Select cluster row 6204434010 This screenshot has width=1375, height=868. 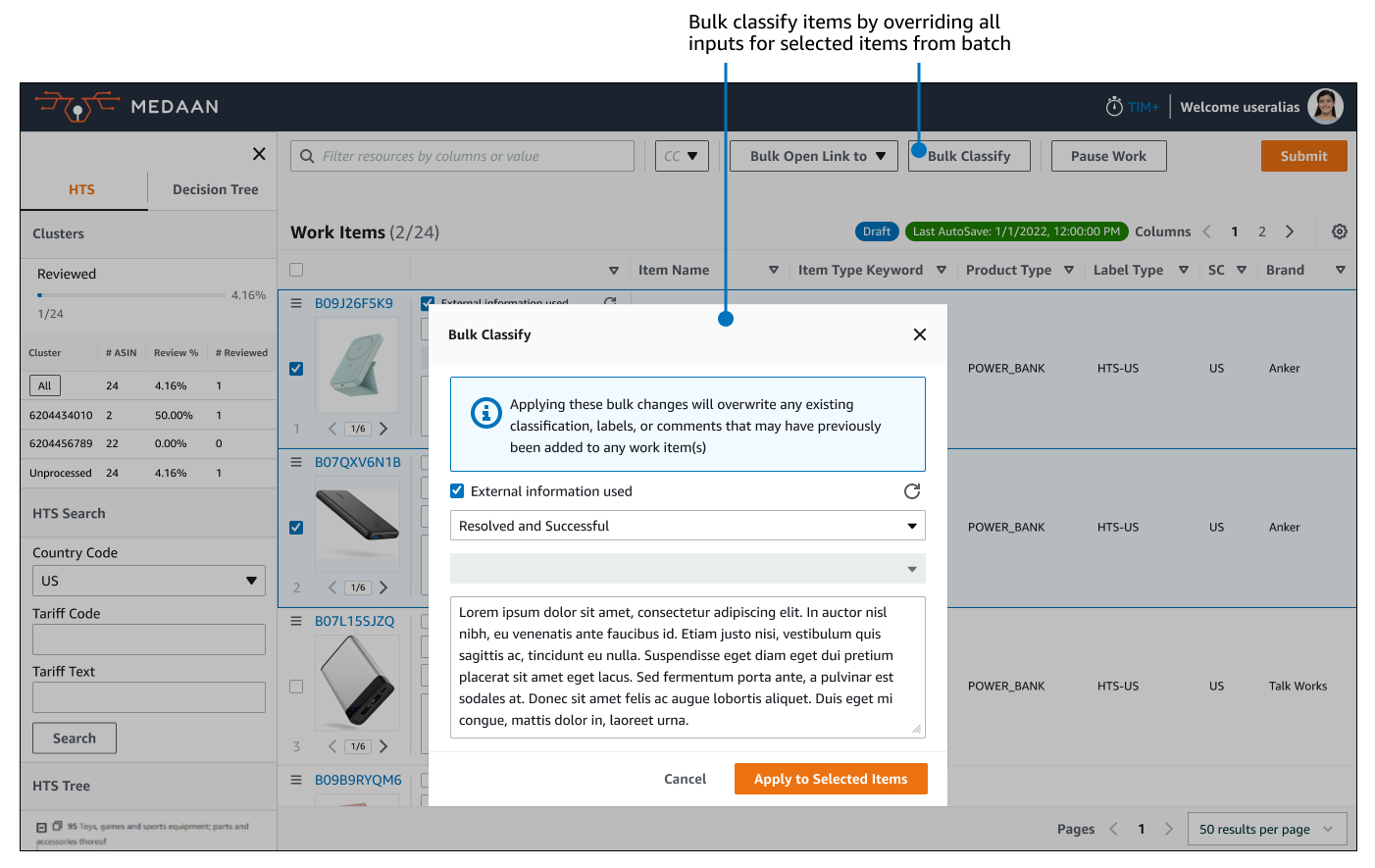pyautogui.click(x=149, y=415)
